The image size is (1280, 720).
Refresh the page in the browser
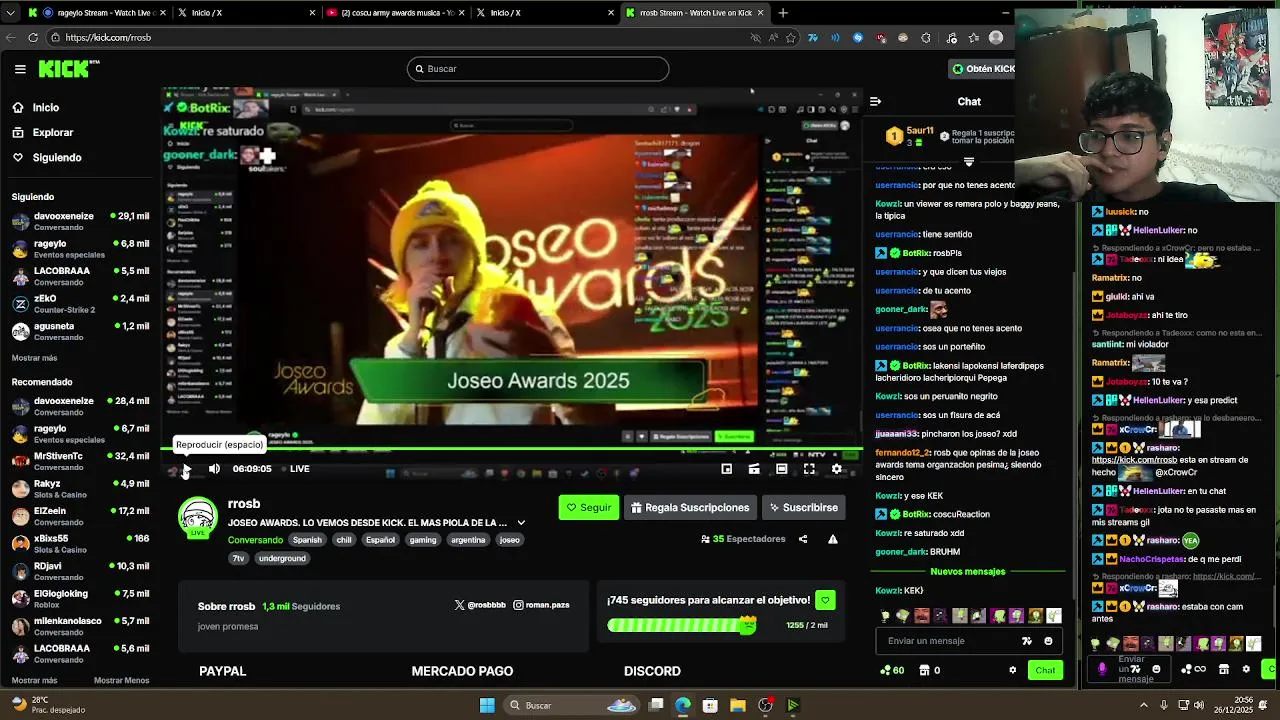click(x=33, y=38)
